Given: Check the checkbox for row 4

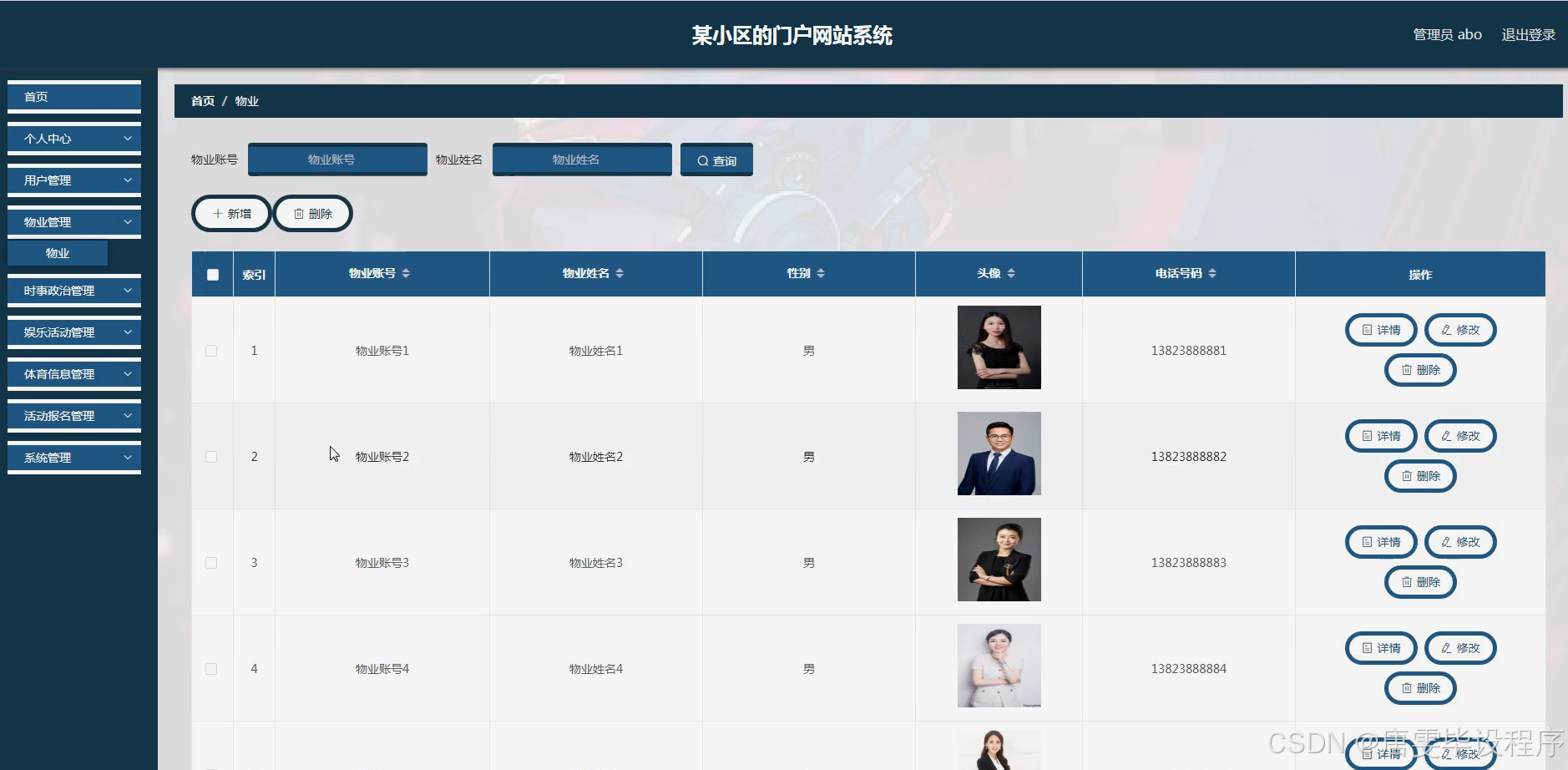Looking at the screenshot, I should 211,669.
